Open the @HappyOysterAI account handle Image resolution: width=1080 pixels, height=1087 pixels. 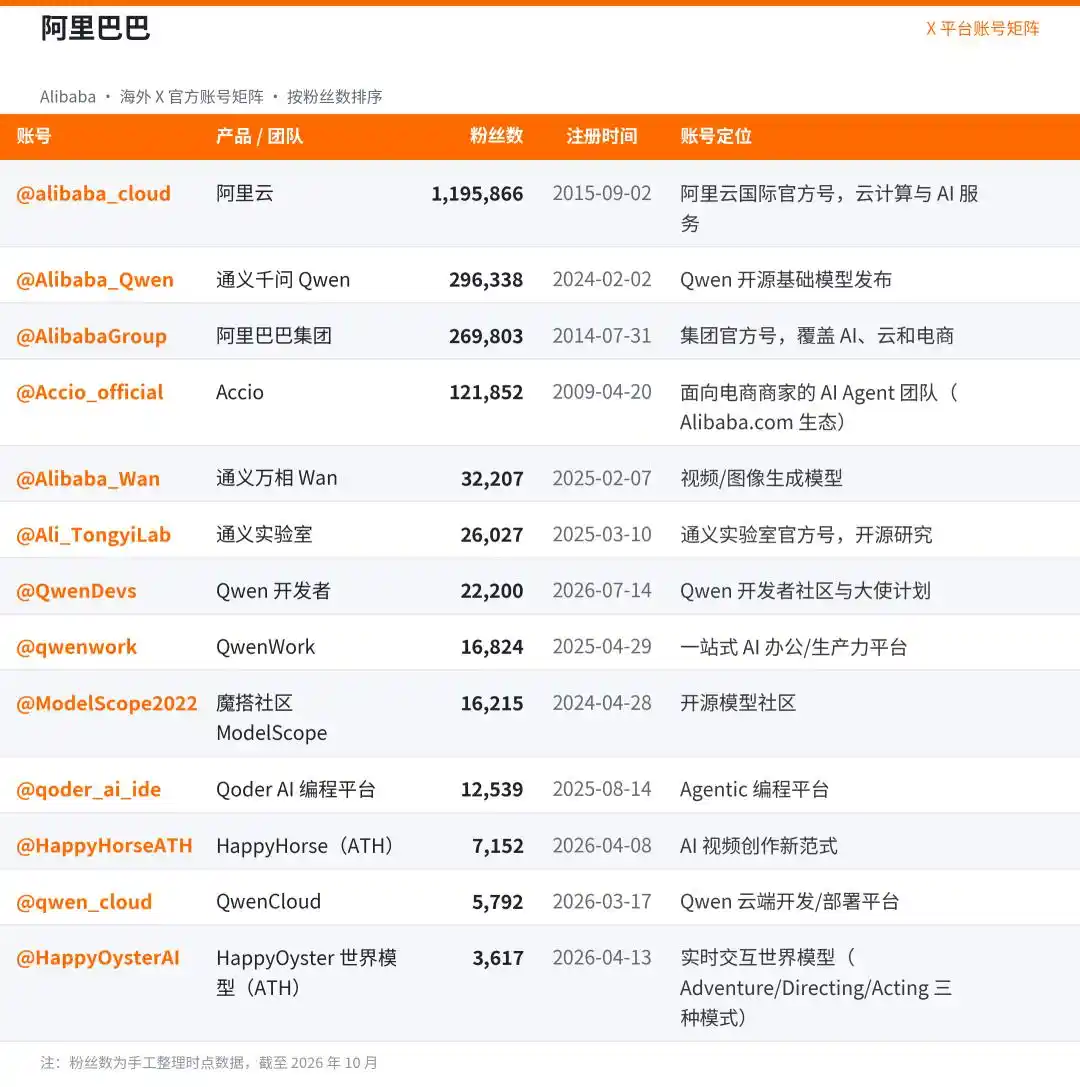click(x=98, y=958)
